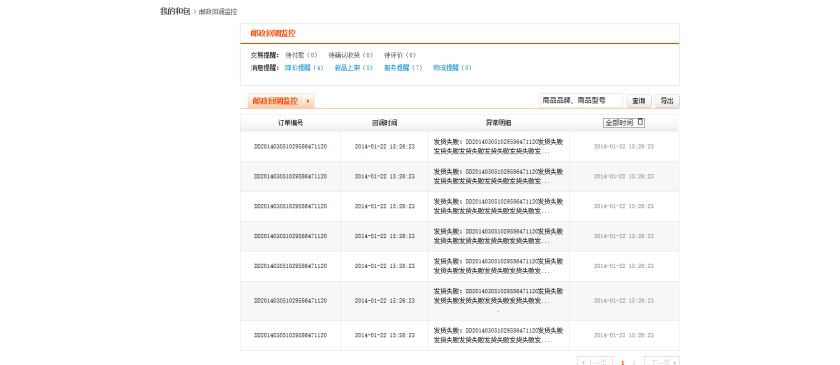Click the 异常明细 column header
Image resolution: width=840 pixels, height=365 pixels.
(x=499, y=123)
